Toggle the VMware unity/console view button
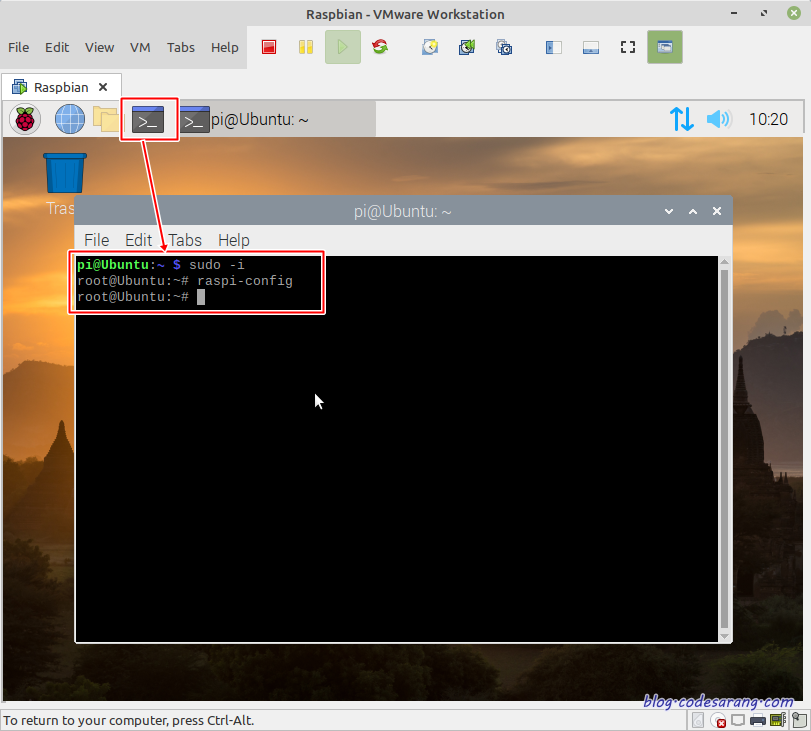Image resolution: width=811 pixels, height=731 pixels. click(665, 47)
